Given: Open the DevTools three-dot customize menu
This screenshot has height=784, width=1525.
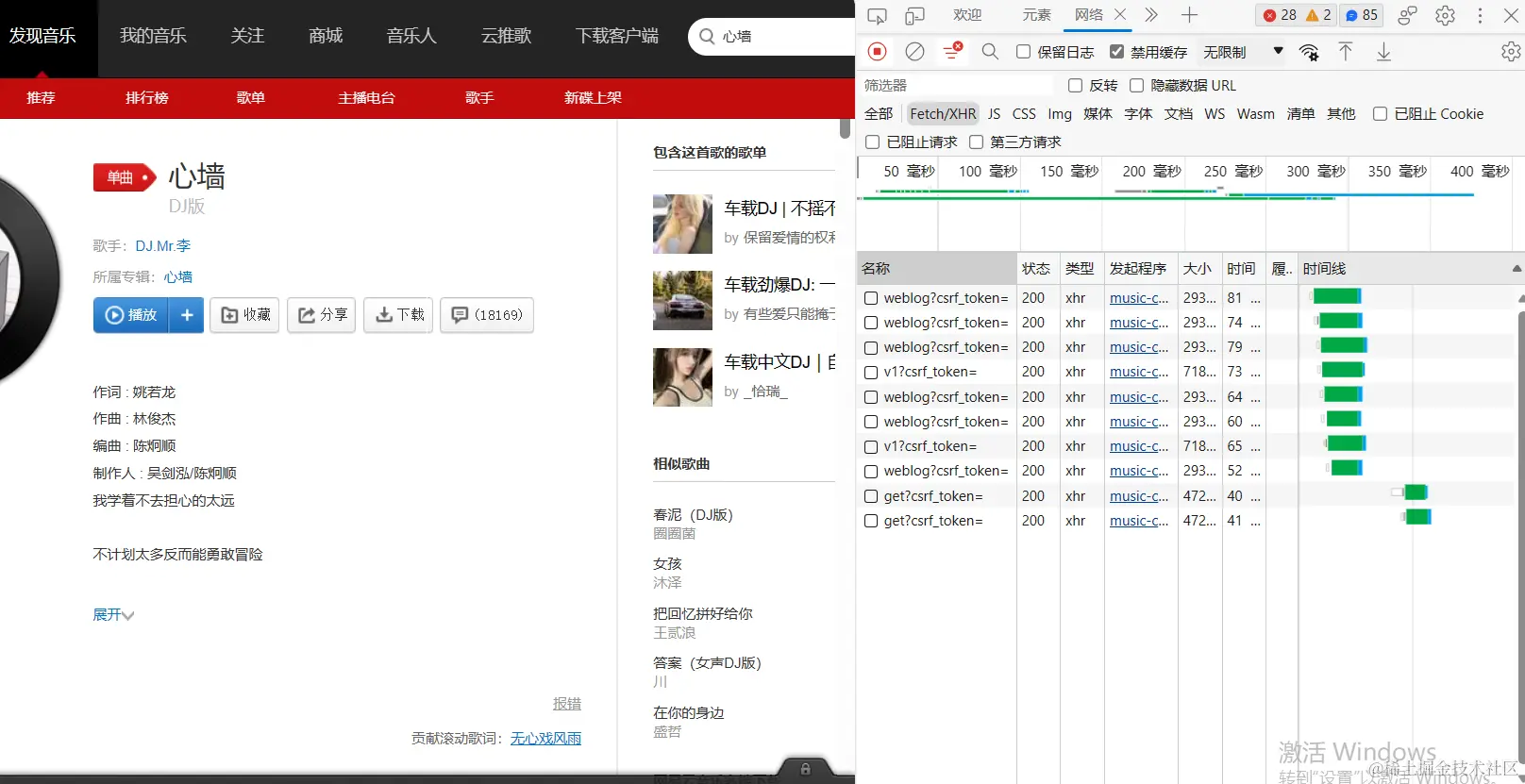Looking at the screenshot, I should (1480, 15).
